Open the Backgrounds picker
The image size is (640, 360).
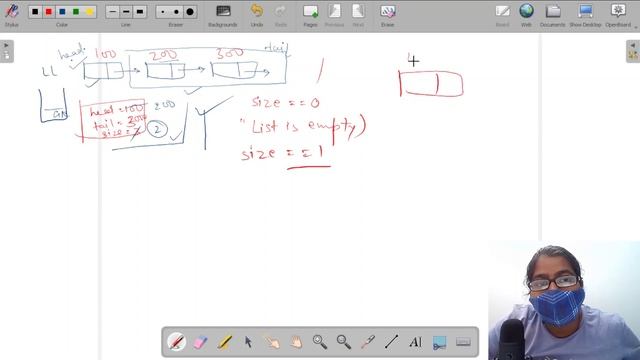[x=222, y=16]
